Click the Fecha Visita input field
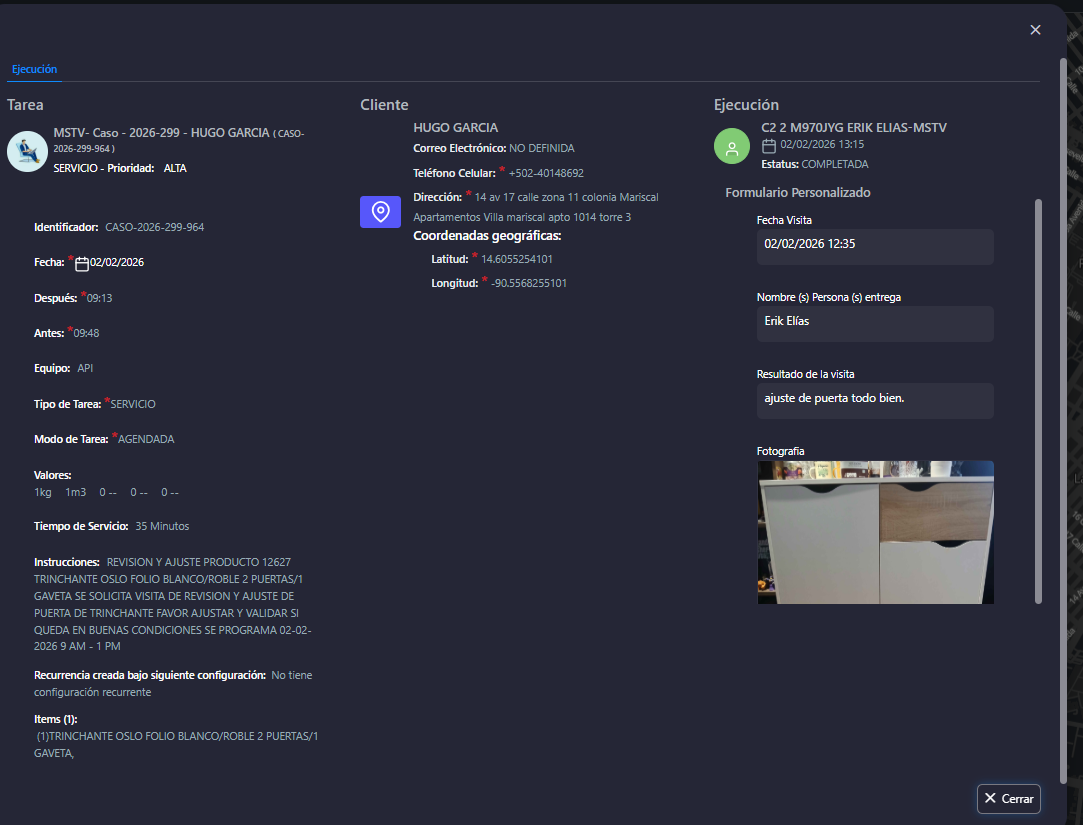Viewport: 1083px width, 825px height. [x=874, y=244]
